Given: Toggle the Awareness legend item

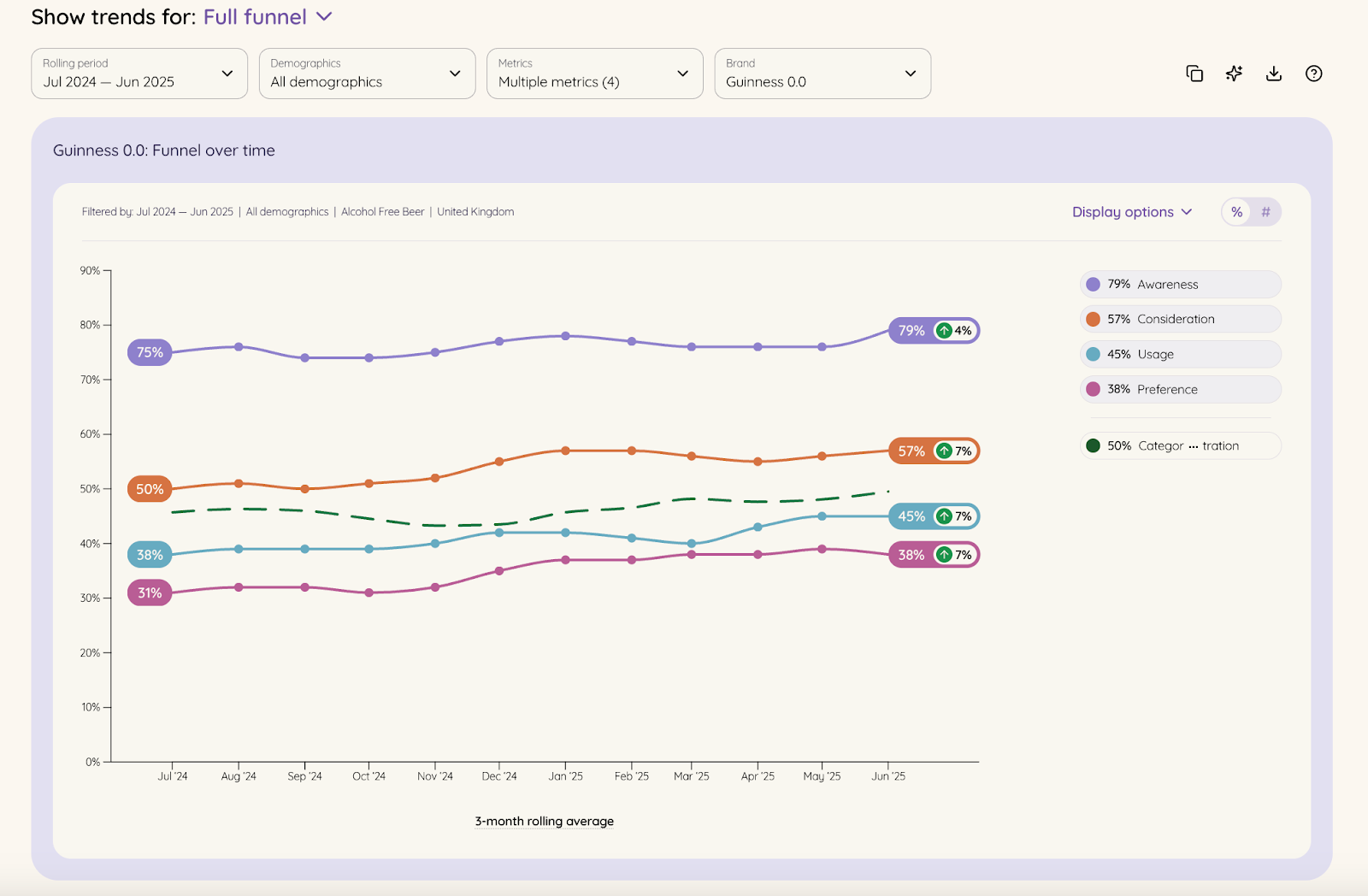Looking at the screenshot, I should tap(1181, 285).
